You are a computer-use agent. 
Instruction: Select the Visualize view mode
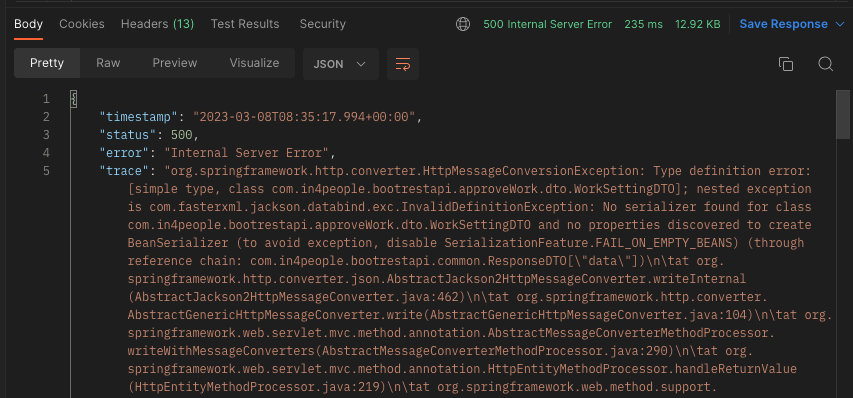(x=254, y=63)
